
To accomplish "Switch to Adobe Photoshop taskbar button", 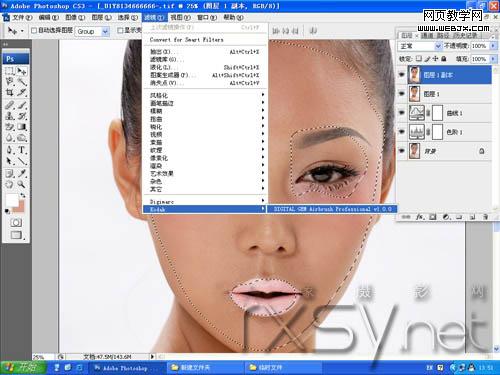I will 127,368.
